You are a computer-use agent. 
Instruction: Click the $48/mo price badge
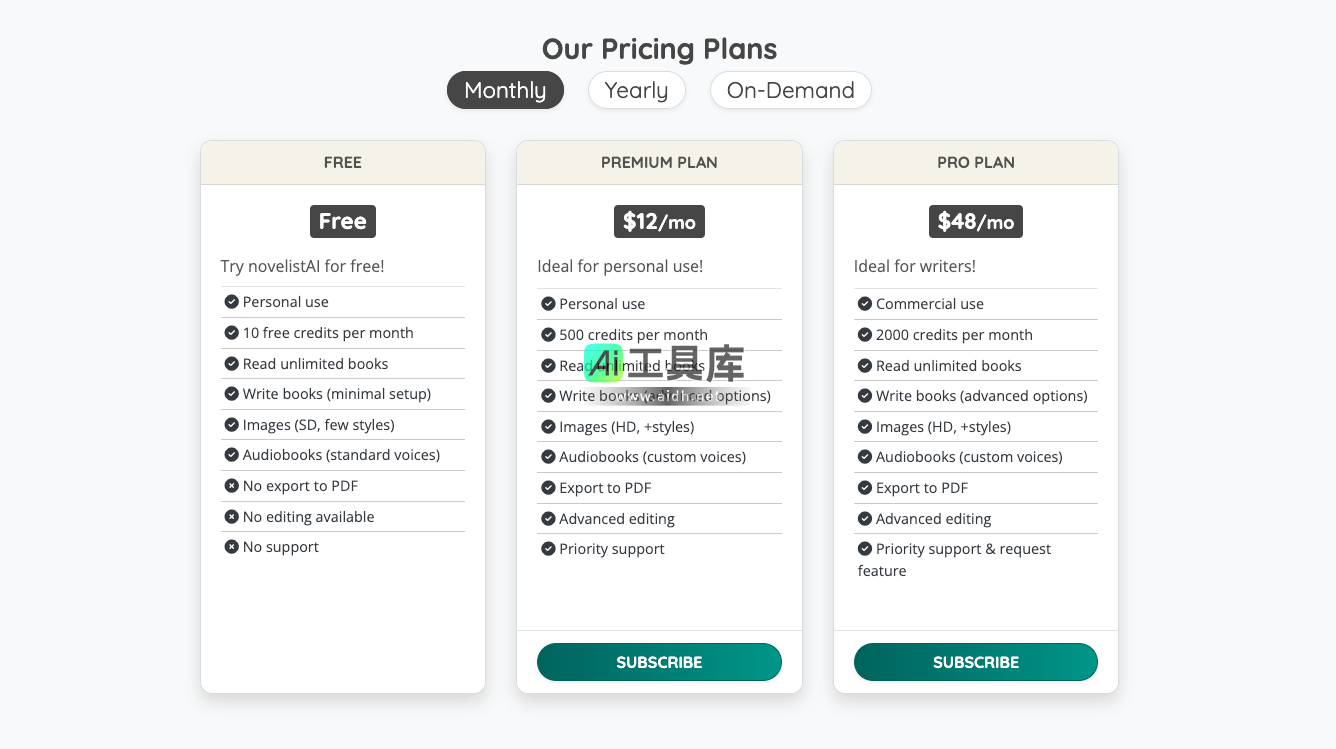[975, 221]
